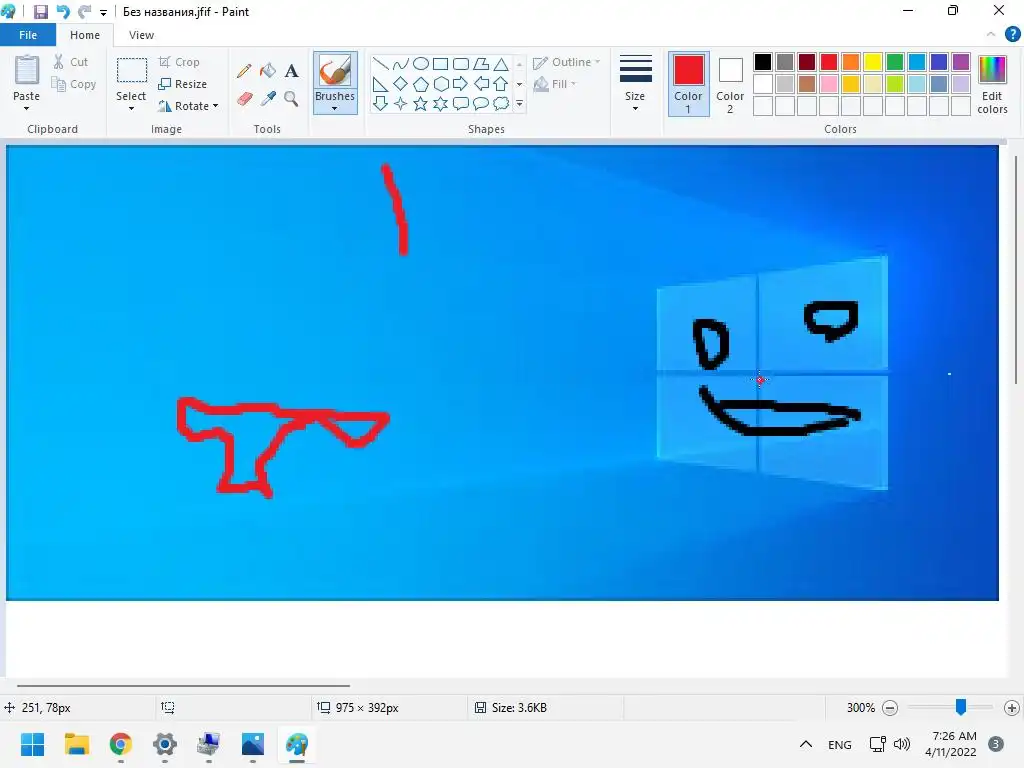This screenshot has height=768, width=1024.
Task: Choose the Polygon shape
Action: click(x=481, y=63)
